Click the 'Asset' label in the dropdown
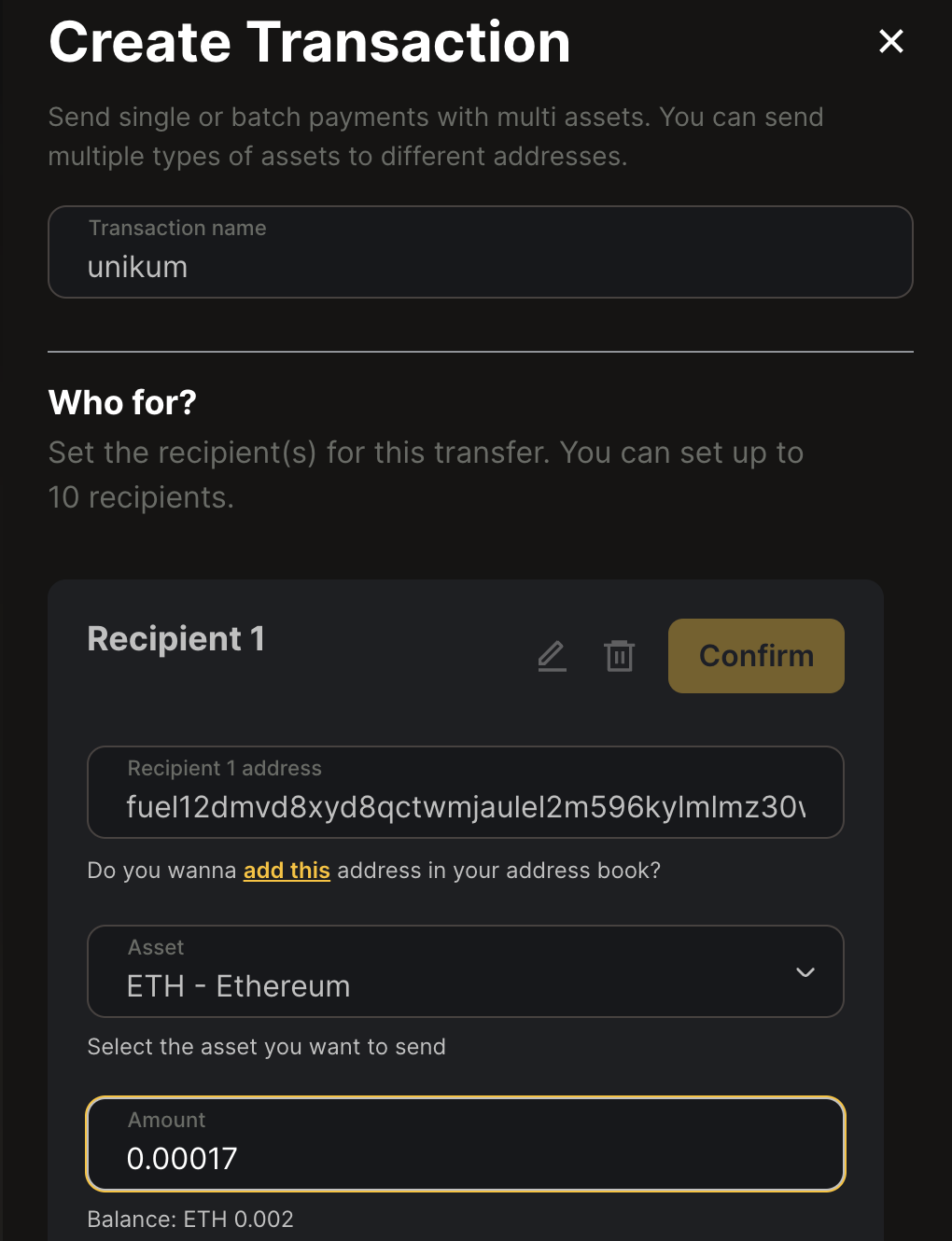Screen dimensions: 952x1241 (x=156, y=947)
